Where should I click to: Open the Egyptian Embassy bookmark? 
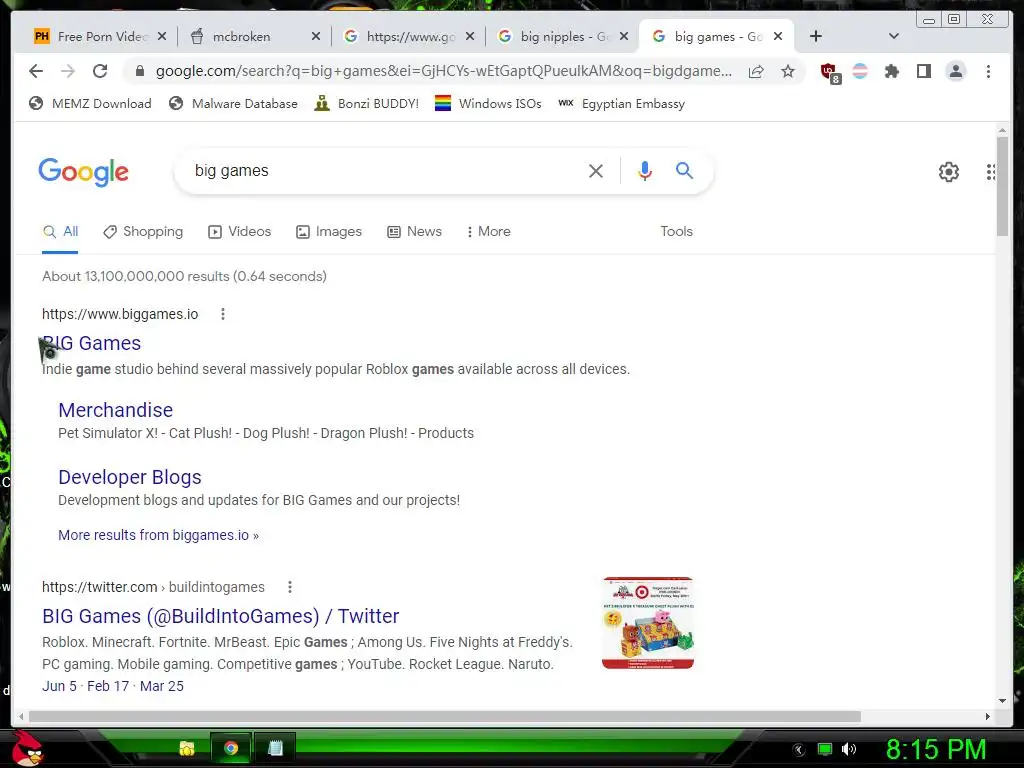622,104
